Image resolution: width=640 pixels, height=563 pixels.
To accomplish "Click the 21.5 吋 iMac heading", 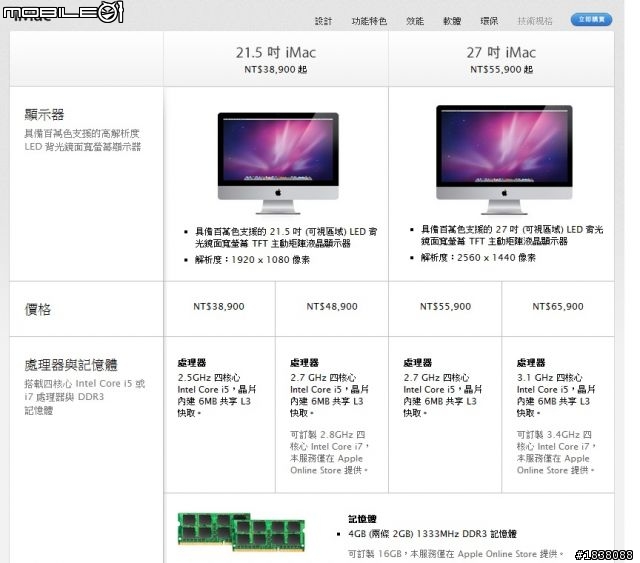I will point(276,52).
